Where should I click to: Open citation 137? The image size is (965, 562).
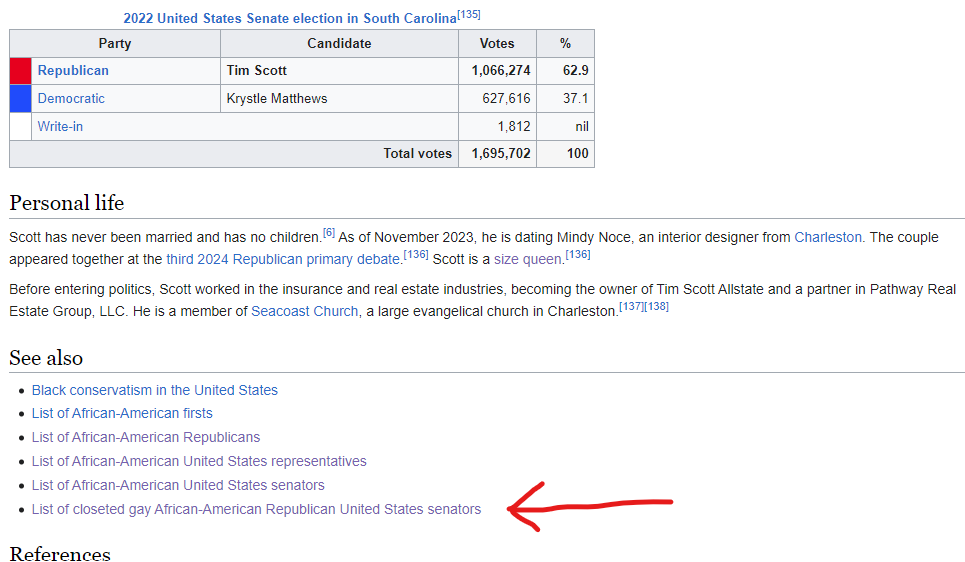pyautogui.click(x=631, y=307)
